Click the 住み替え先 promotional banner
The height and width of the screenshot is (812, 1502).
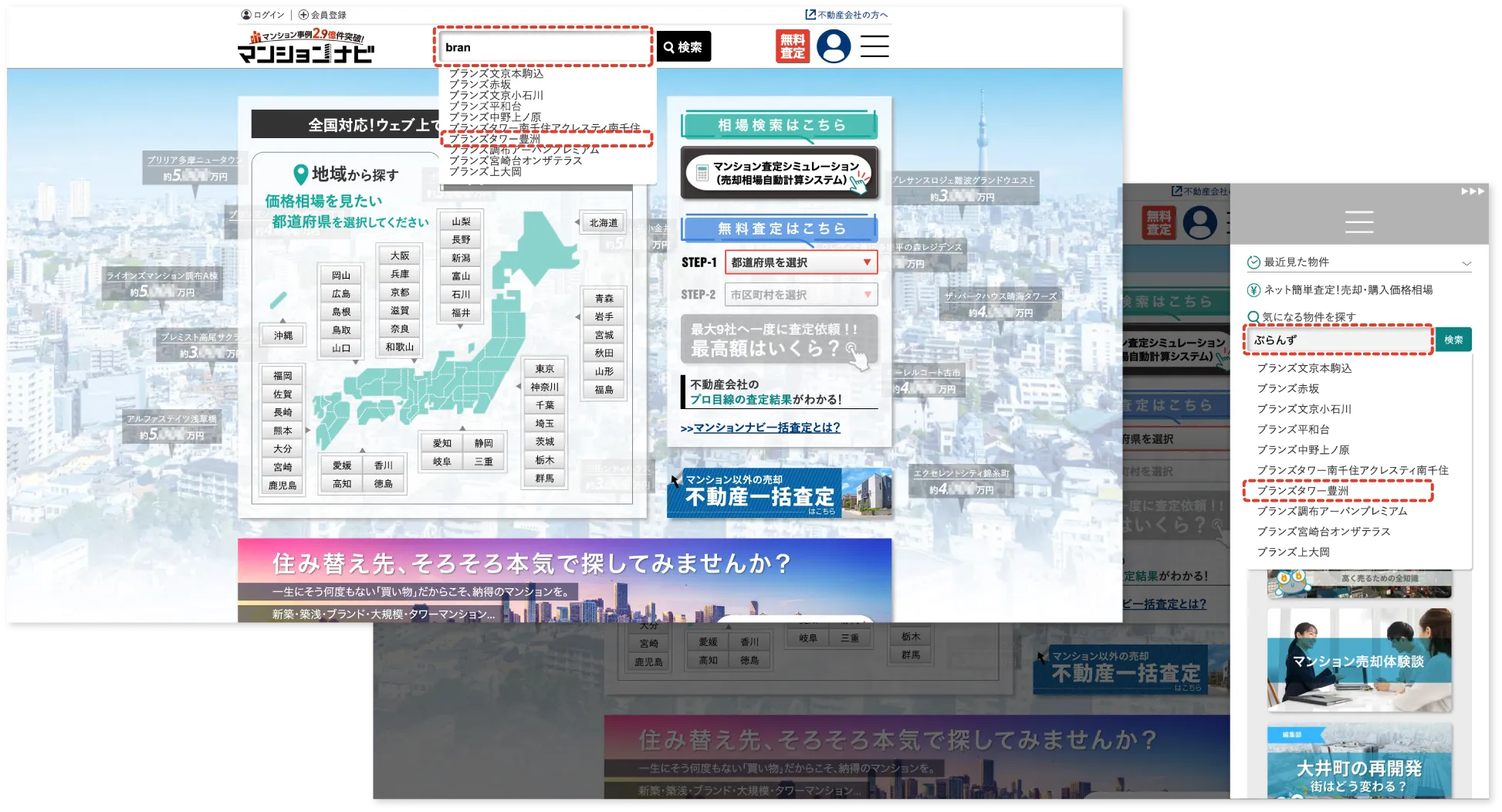[564, 580]
